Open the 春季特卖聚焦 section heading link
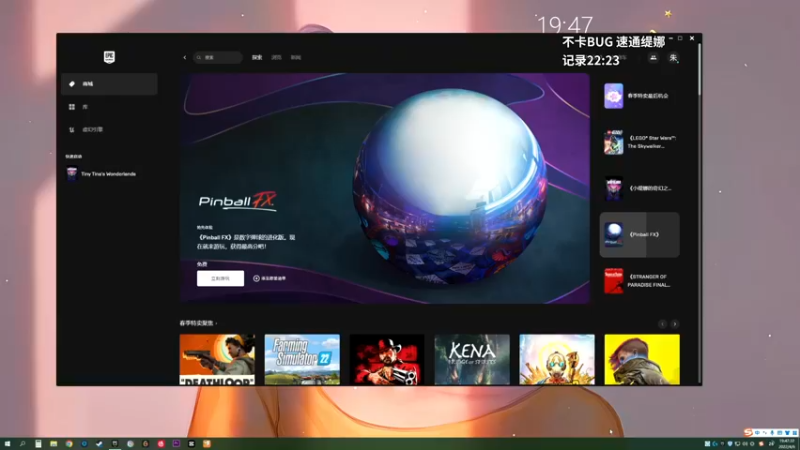 (x=198, y=323)
